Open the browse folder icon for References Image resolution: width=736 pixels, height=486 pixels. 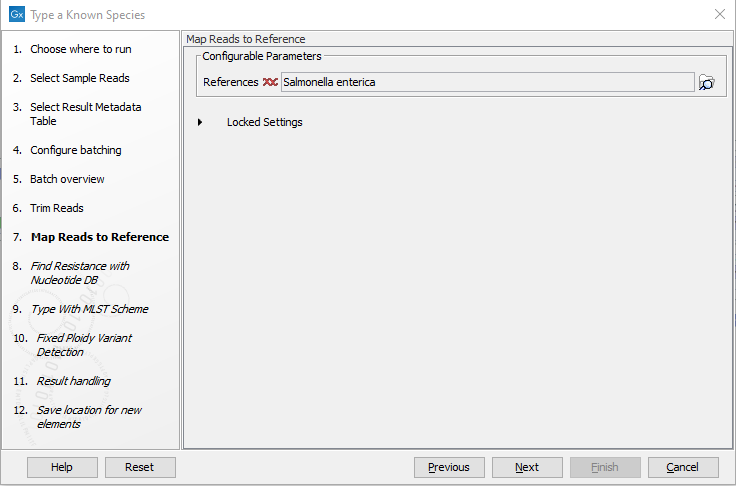[707, 83]
